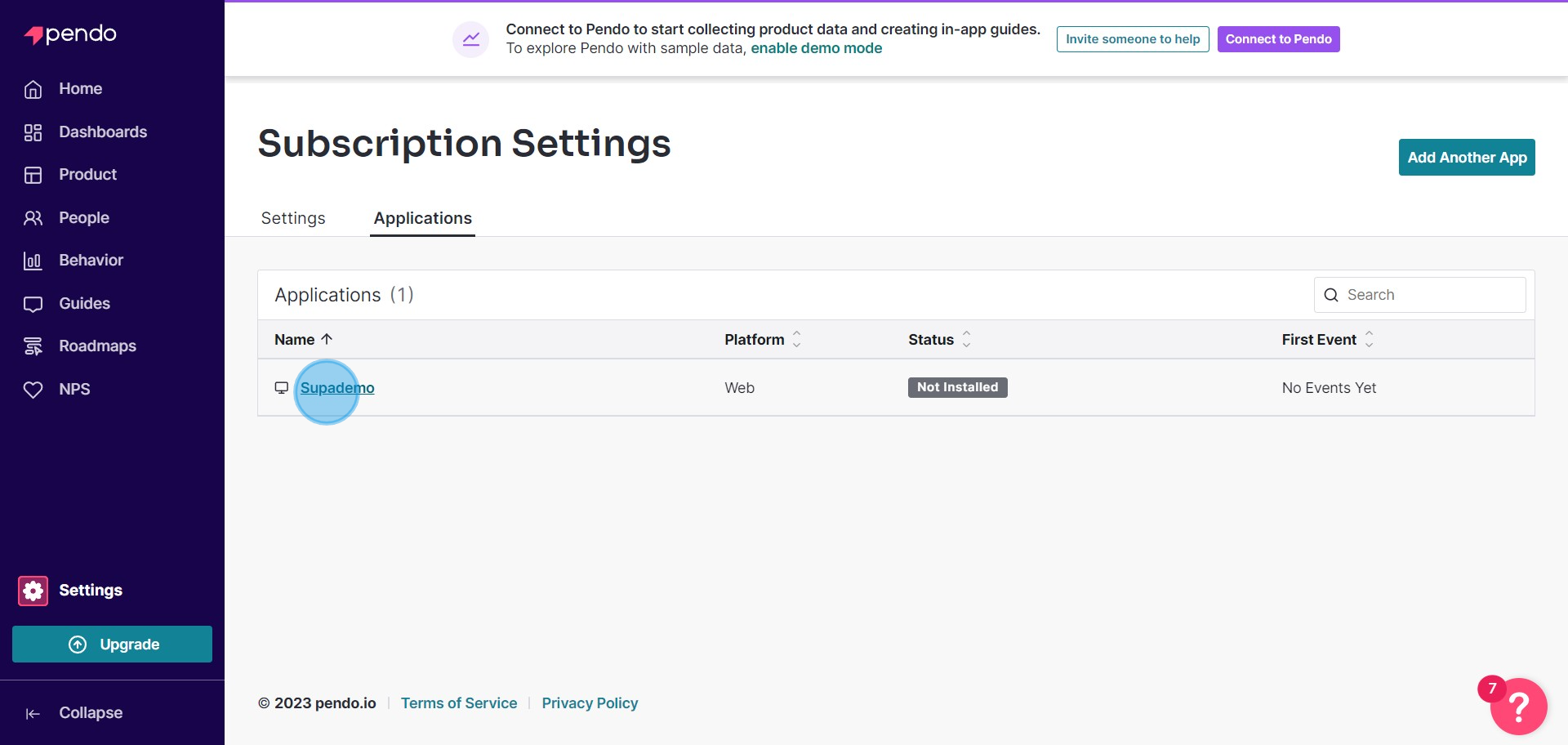This screenshot has height=745, width=1568.
Task: Click the monitor icon beside Supademo
Action: 282,388
